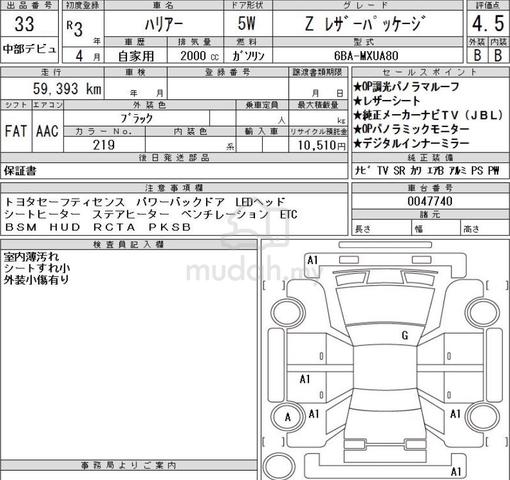Select ETC in notes
Screen dimensions: 510x480
pos(289,214)
